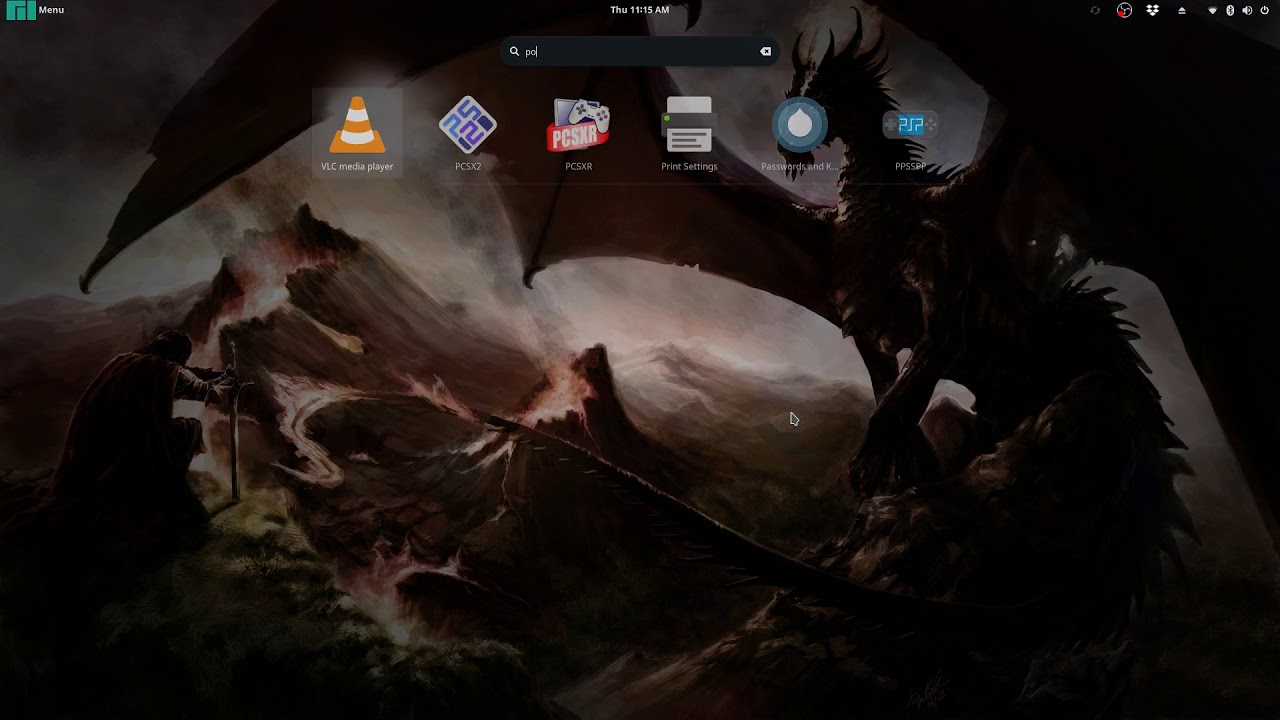Viewport: 1280px width, 720px height.
Task: Open the Wi-Fi network indicator
Action: pos(1213,10)
